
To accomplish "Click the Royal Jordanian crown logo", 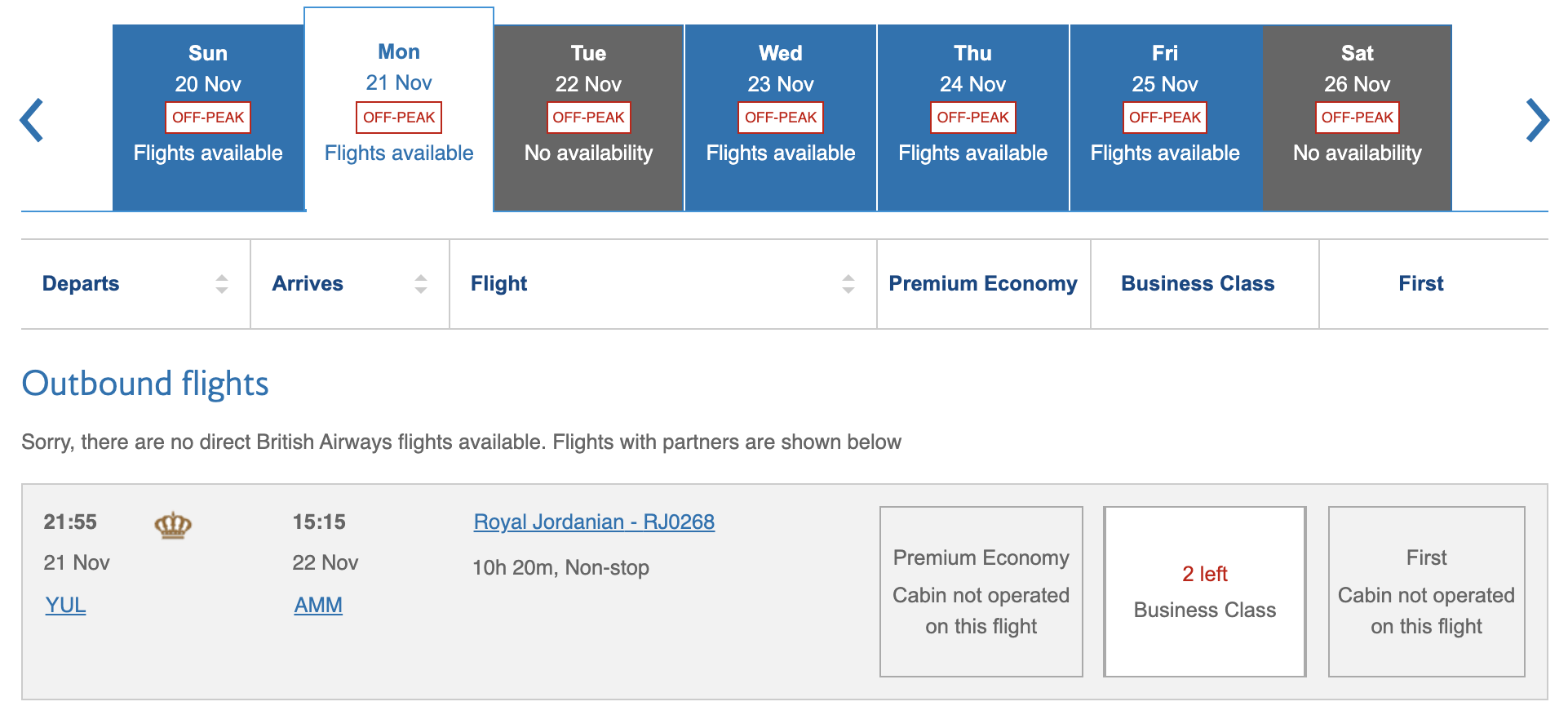I will (173, 525).
